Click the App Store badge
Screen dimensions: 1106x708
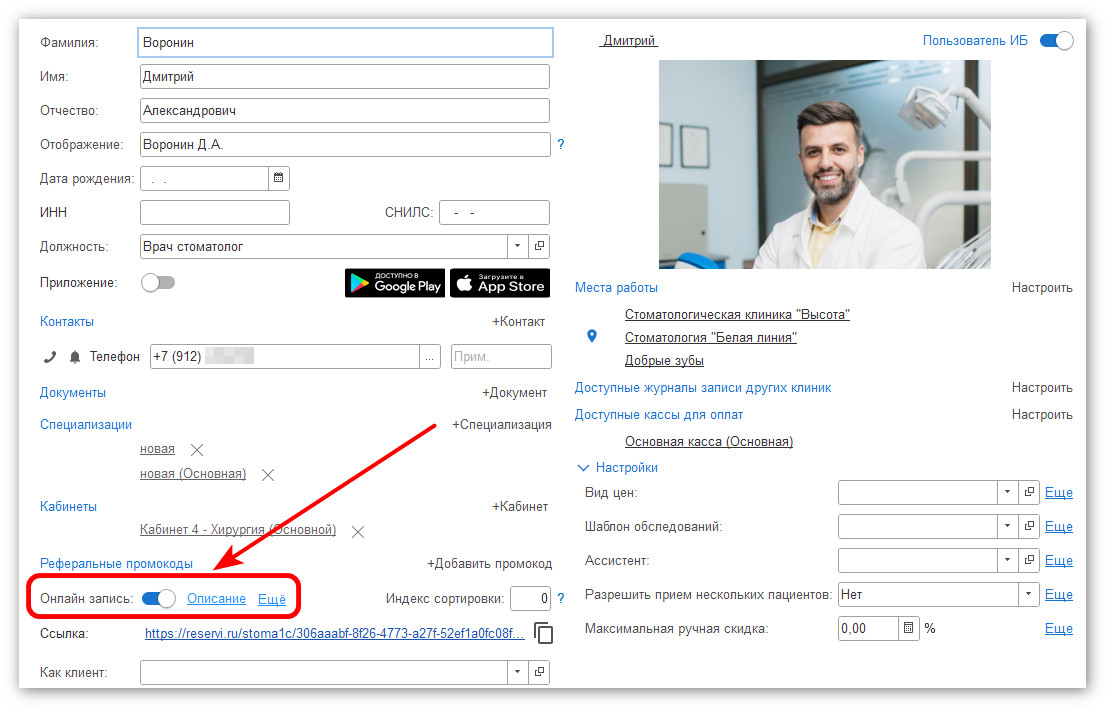tap(500, 283)
